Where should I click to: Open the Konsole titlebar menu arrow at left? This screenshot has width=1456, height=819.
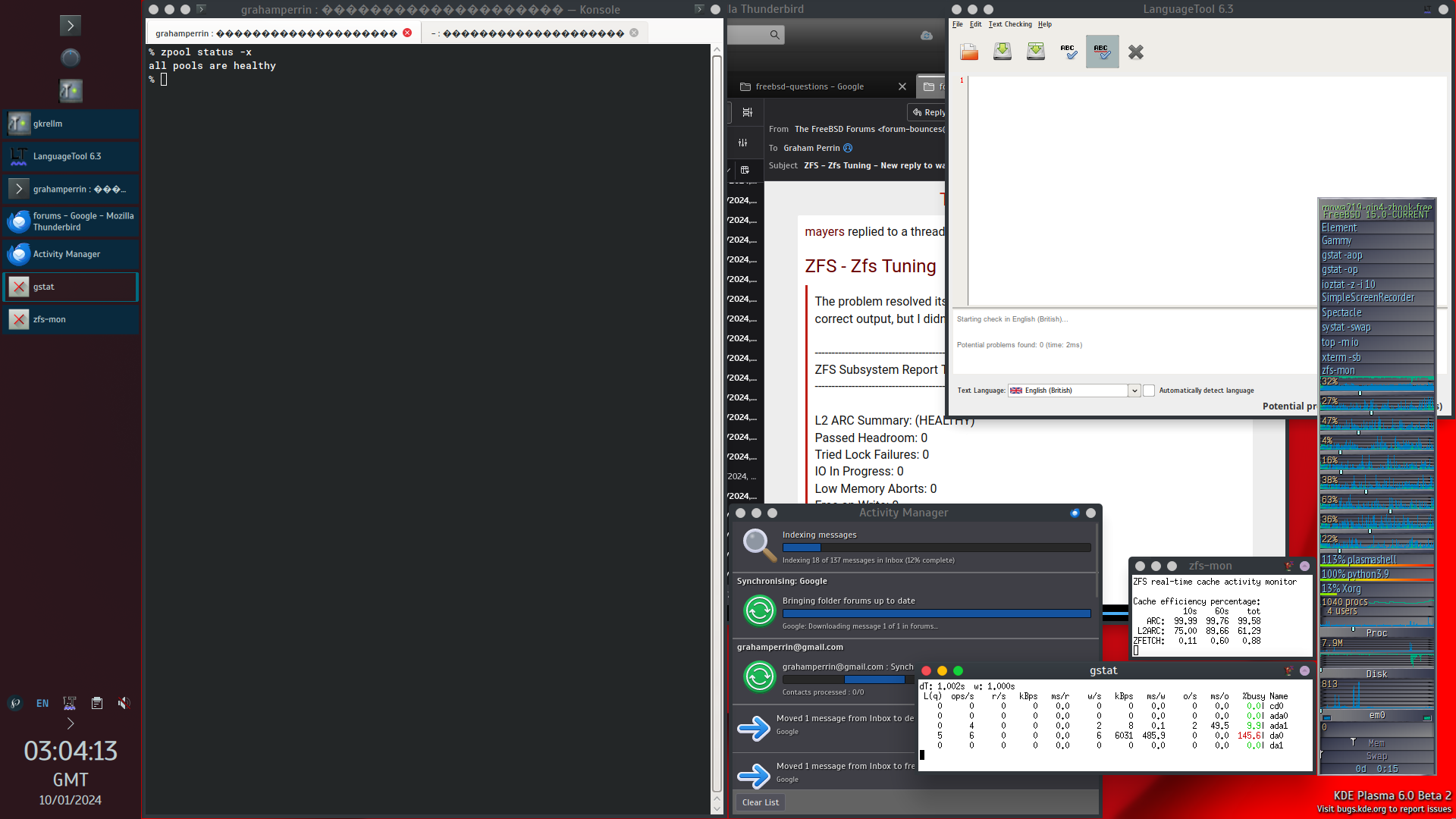(x=201, y=9)
